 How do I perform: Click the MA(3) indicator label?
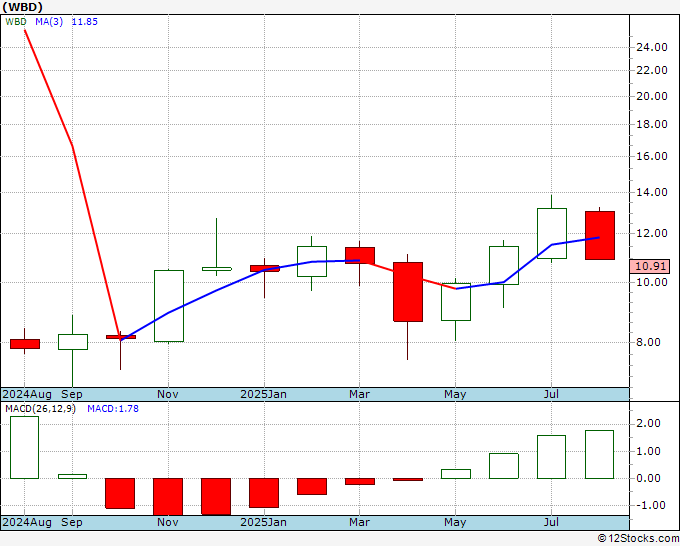49,22
